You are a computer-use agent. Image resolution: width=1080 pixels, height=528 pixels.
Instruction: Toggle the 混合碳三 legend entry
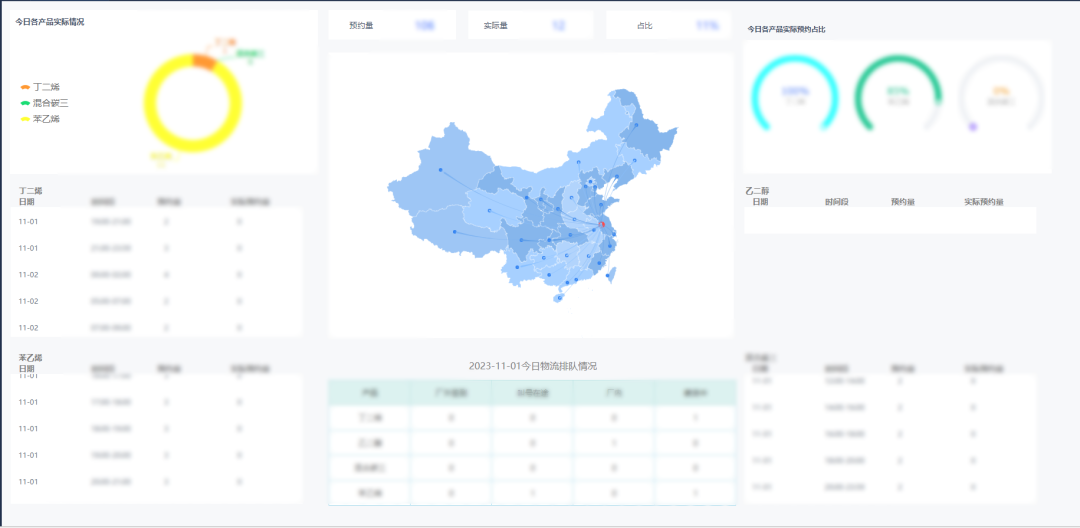click(x=44, y=103)
